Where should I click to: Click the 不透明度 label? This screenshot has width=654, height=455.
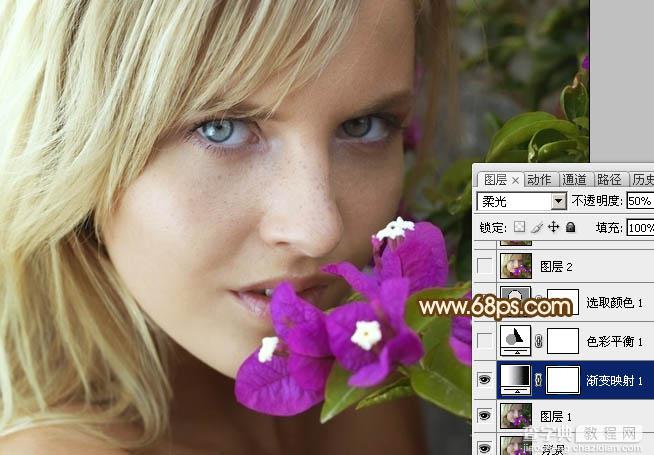[x=597, y=201]
